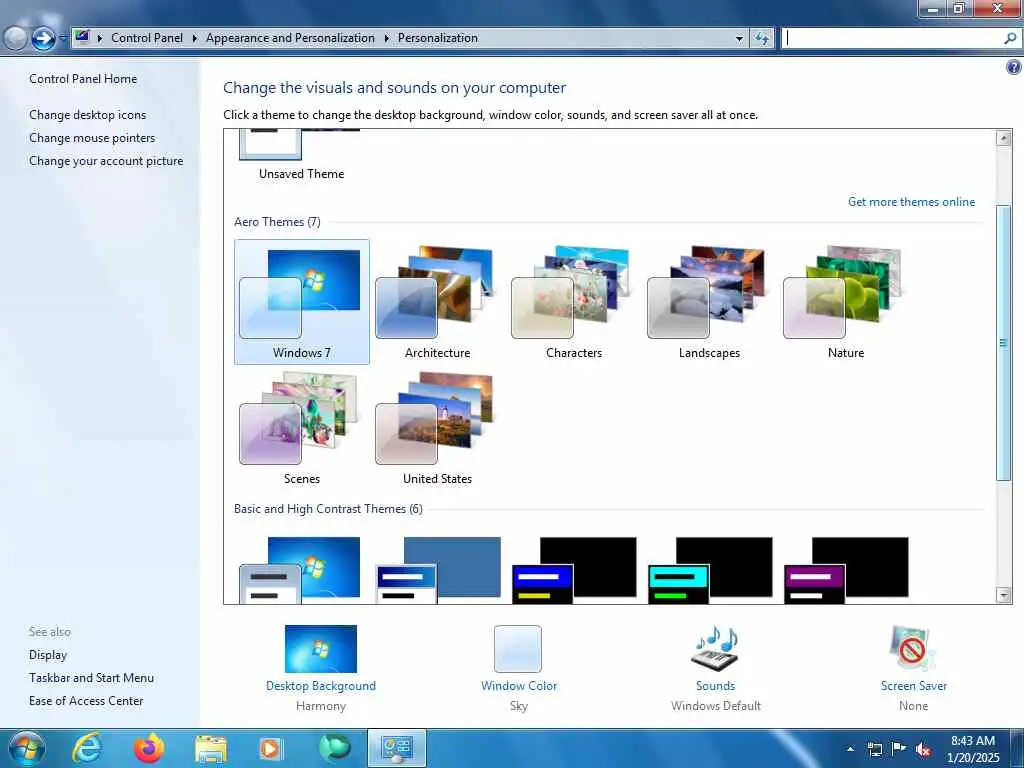This screenshot has width=1024, height=768.
Task: Select the Windows 7 Aero theme
Action: point(302,302)
